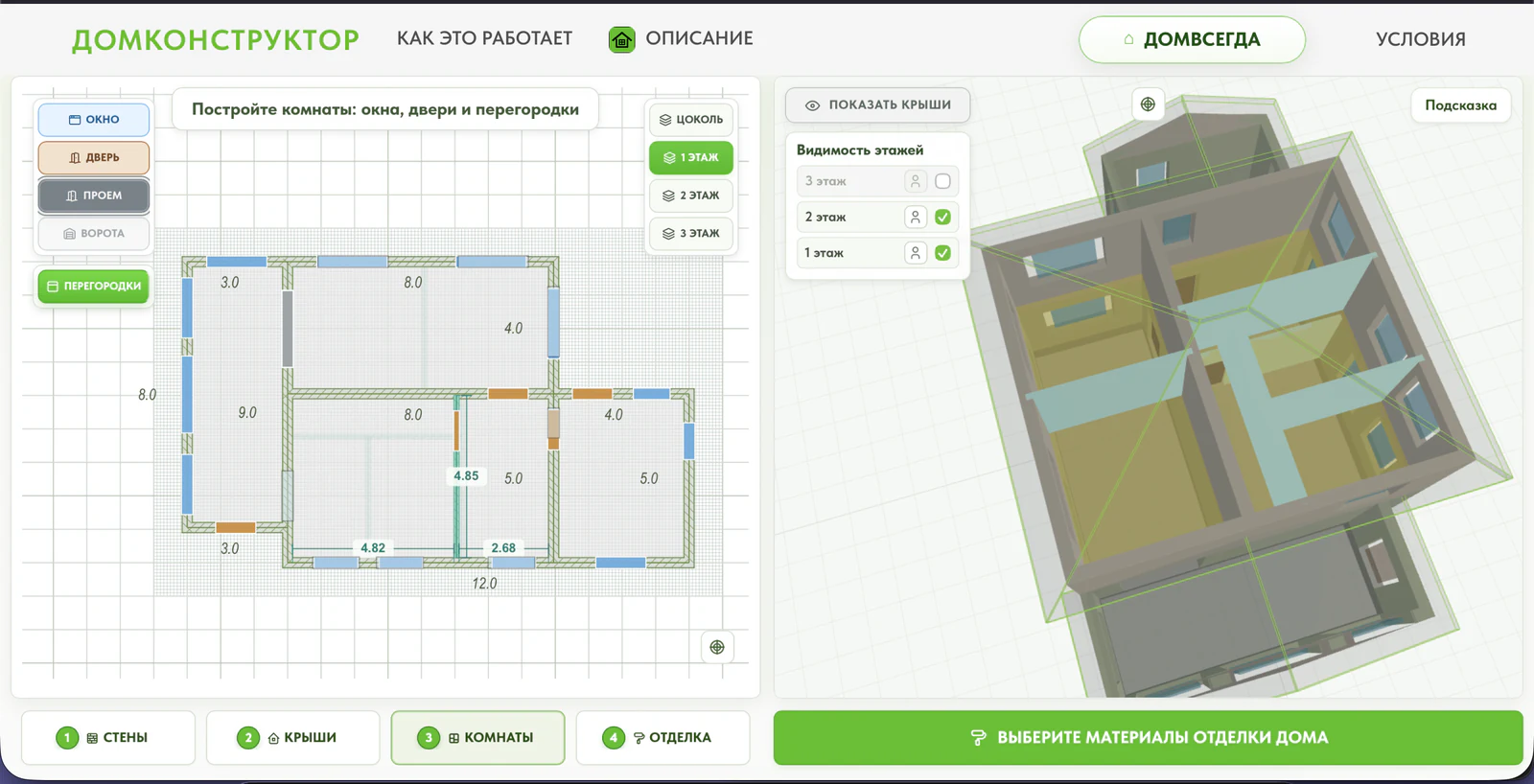Uncheck the 1 этаж visibility checkbox

coord(942,253)
